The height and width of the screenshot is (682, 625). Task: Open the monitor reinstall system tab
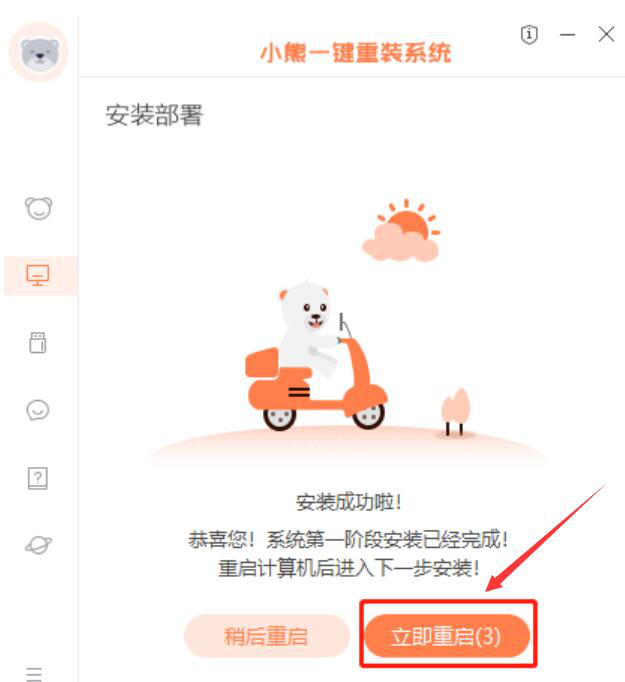pyautogui.click(x=38, y=275)
